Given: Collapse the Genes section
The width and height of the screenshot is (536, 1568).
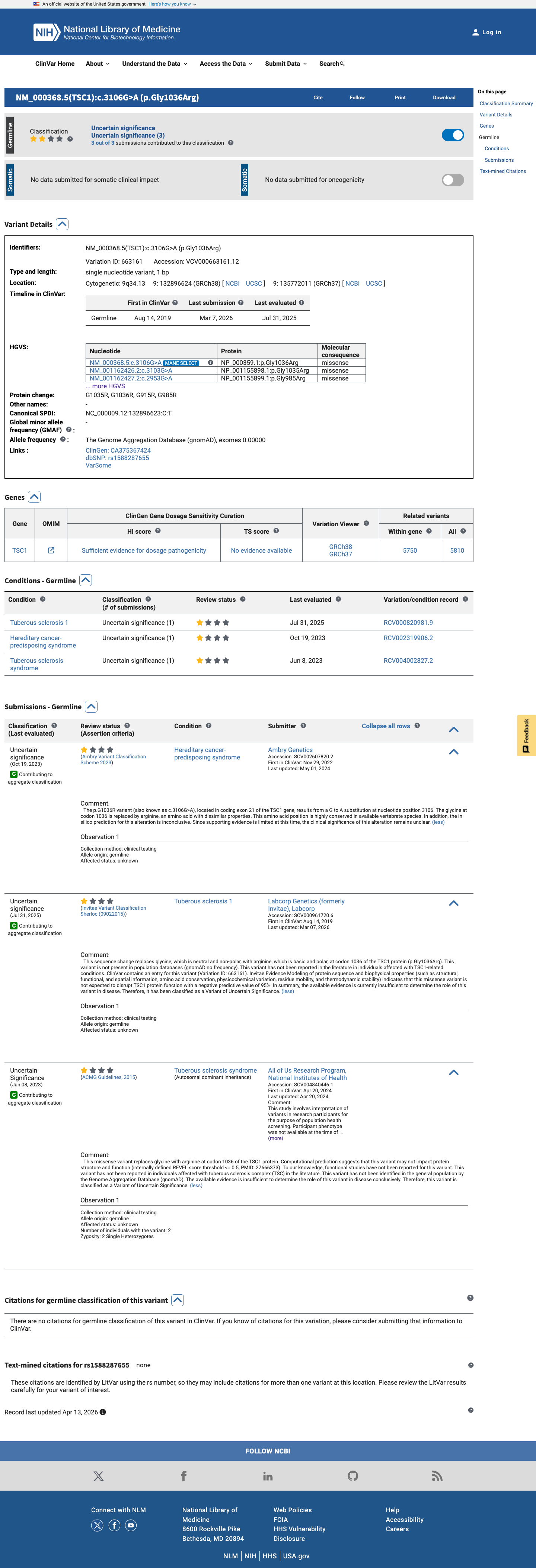Looking at the screenshot, I should point(35,497).
